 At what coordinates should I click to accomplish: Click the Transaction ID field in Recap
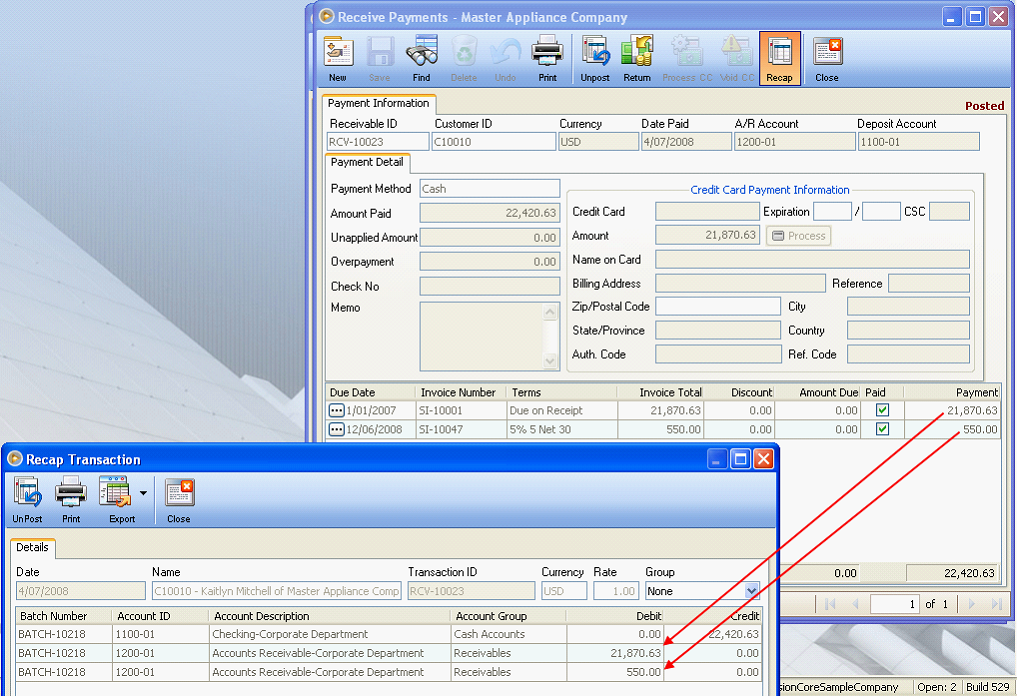click(471, 591)
